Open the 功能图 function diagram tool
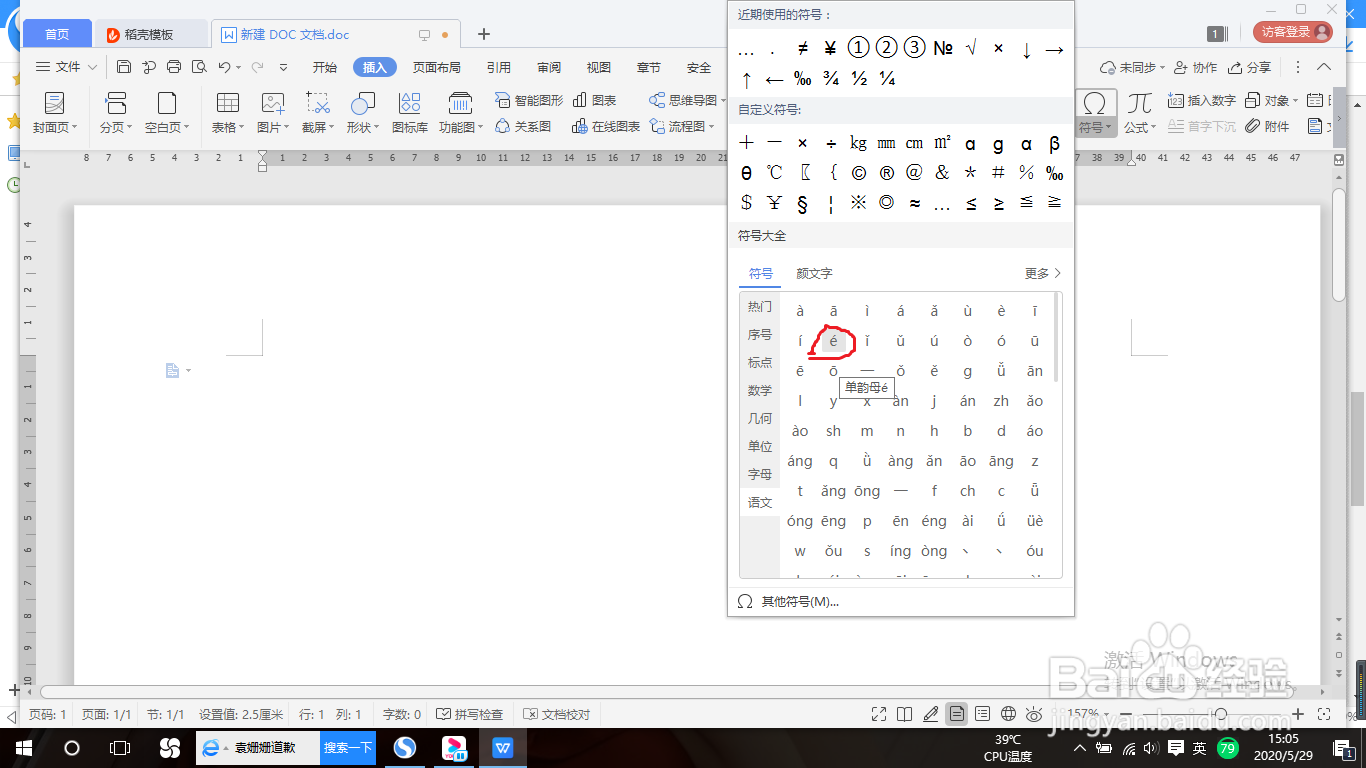 (x=460, y=112)
